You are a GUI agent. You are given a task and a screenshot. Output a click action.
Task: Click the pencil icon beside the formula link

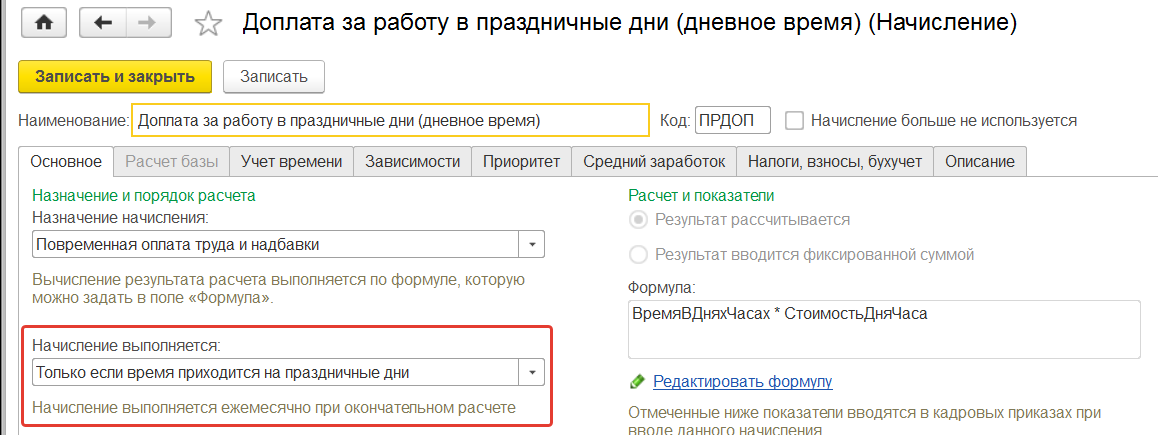[637, 382]
